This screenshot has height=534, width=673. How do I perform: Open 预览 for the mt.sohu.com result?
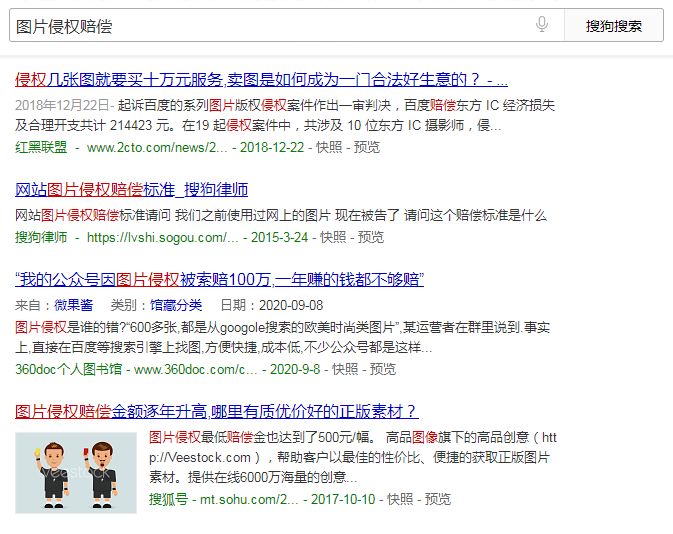pos(438,499)
